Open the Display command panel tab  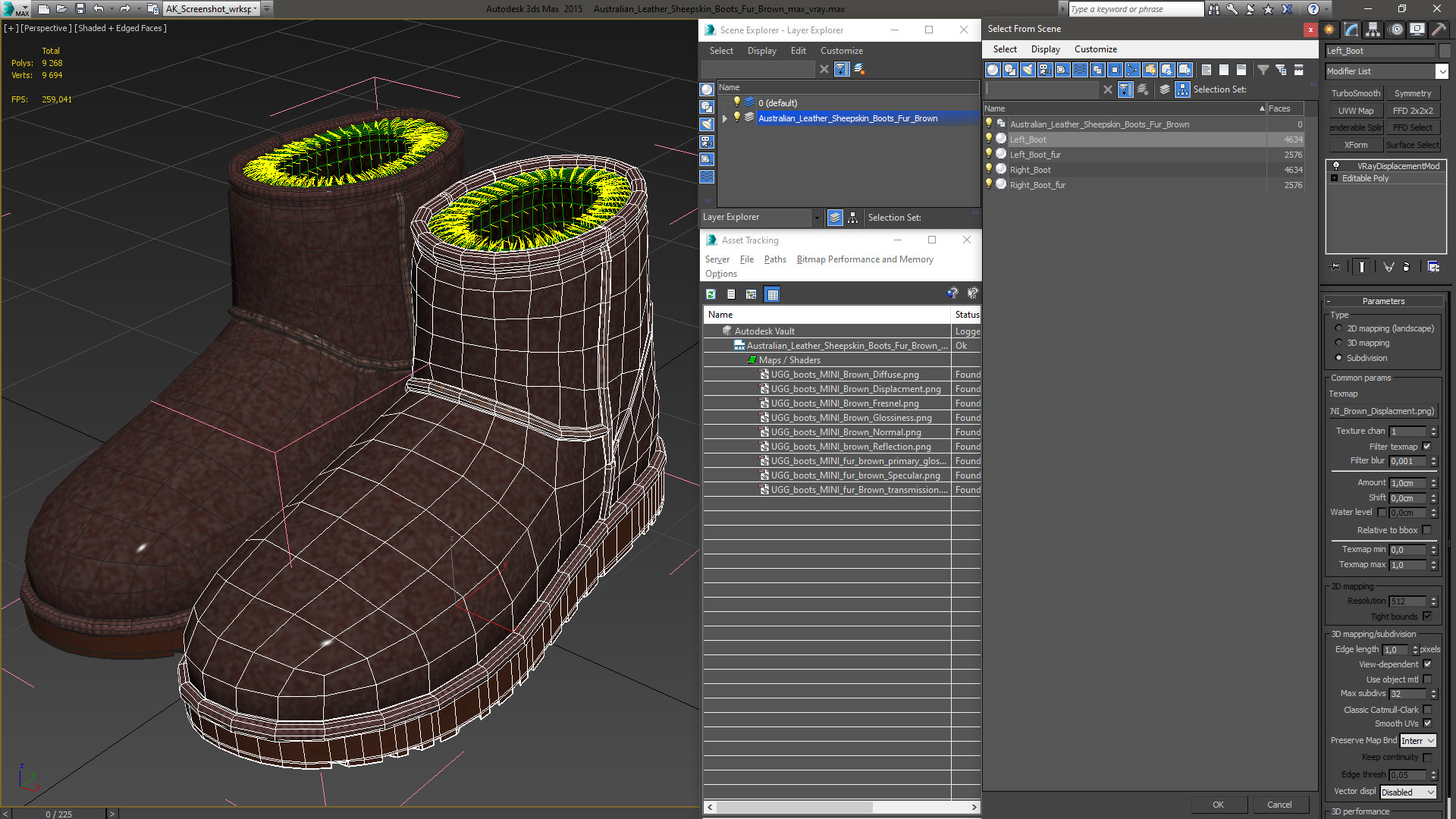(x=1417, y=30)
